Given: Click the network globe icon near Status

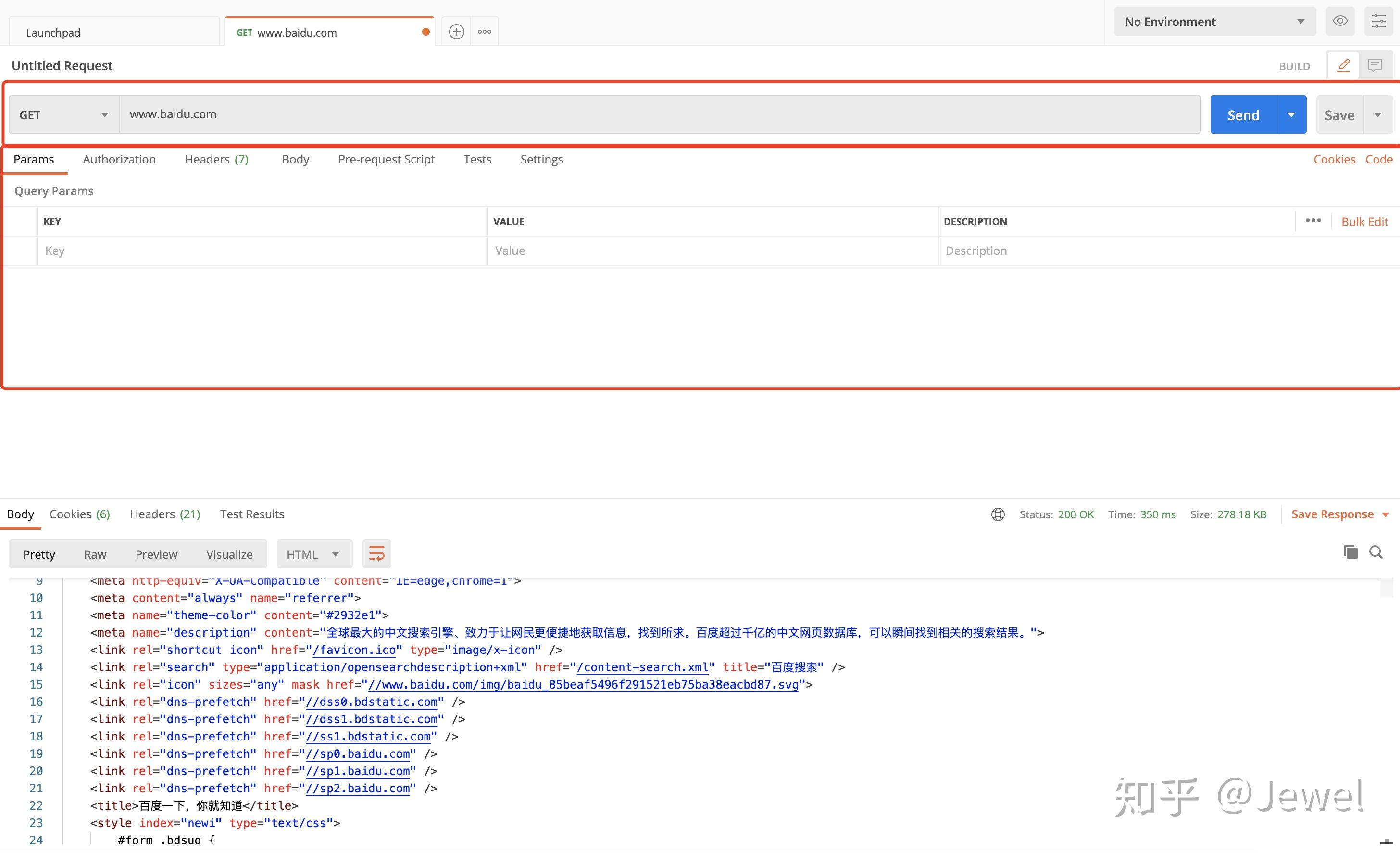Looking at the screenshot, I should point(998,514).
